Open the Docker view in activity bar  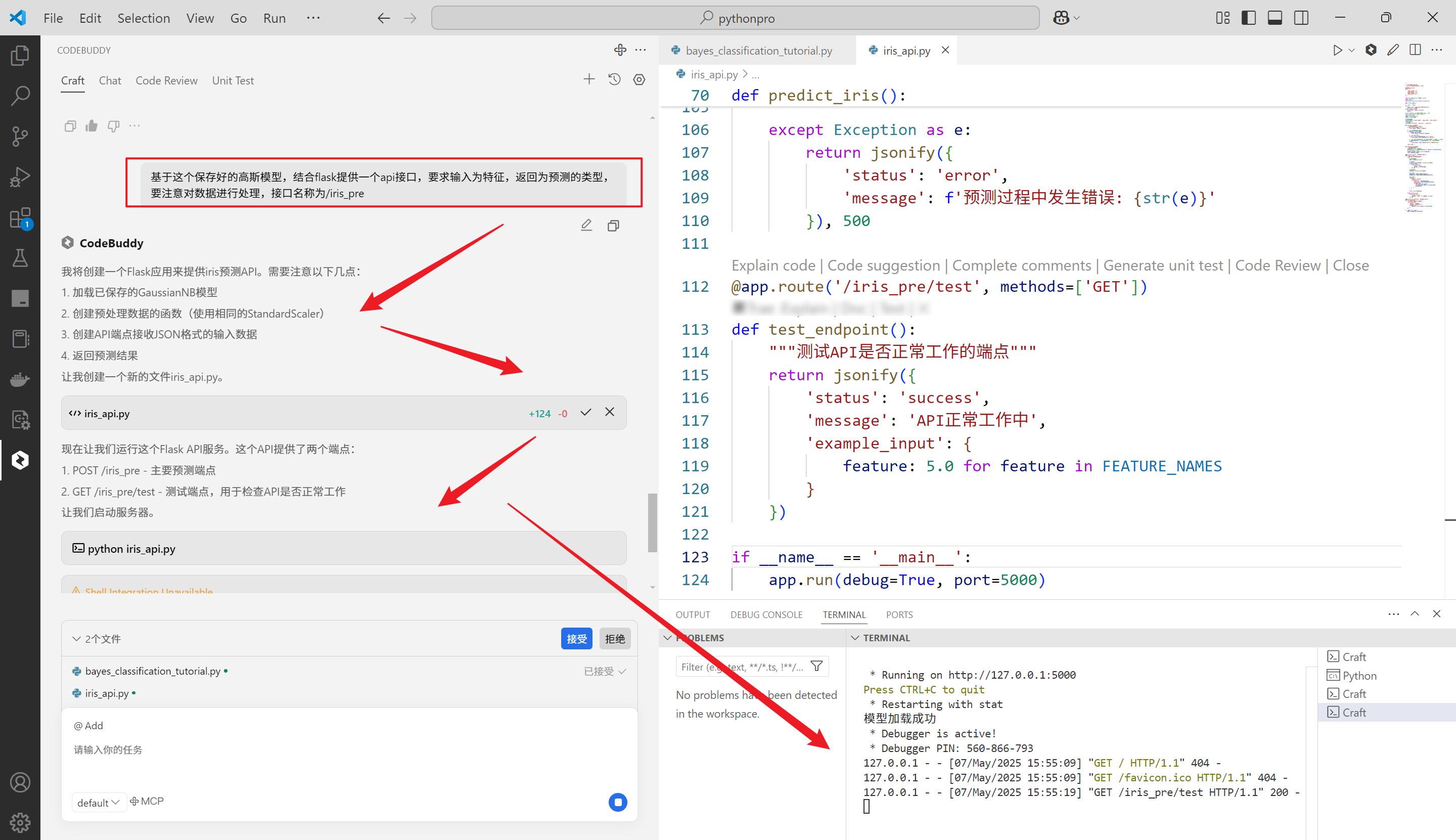(x=20, y=379)
